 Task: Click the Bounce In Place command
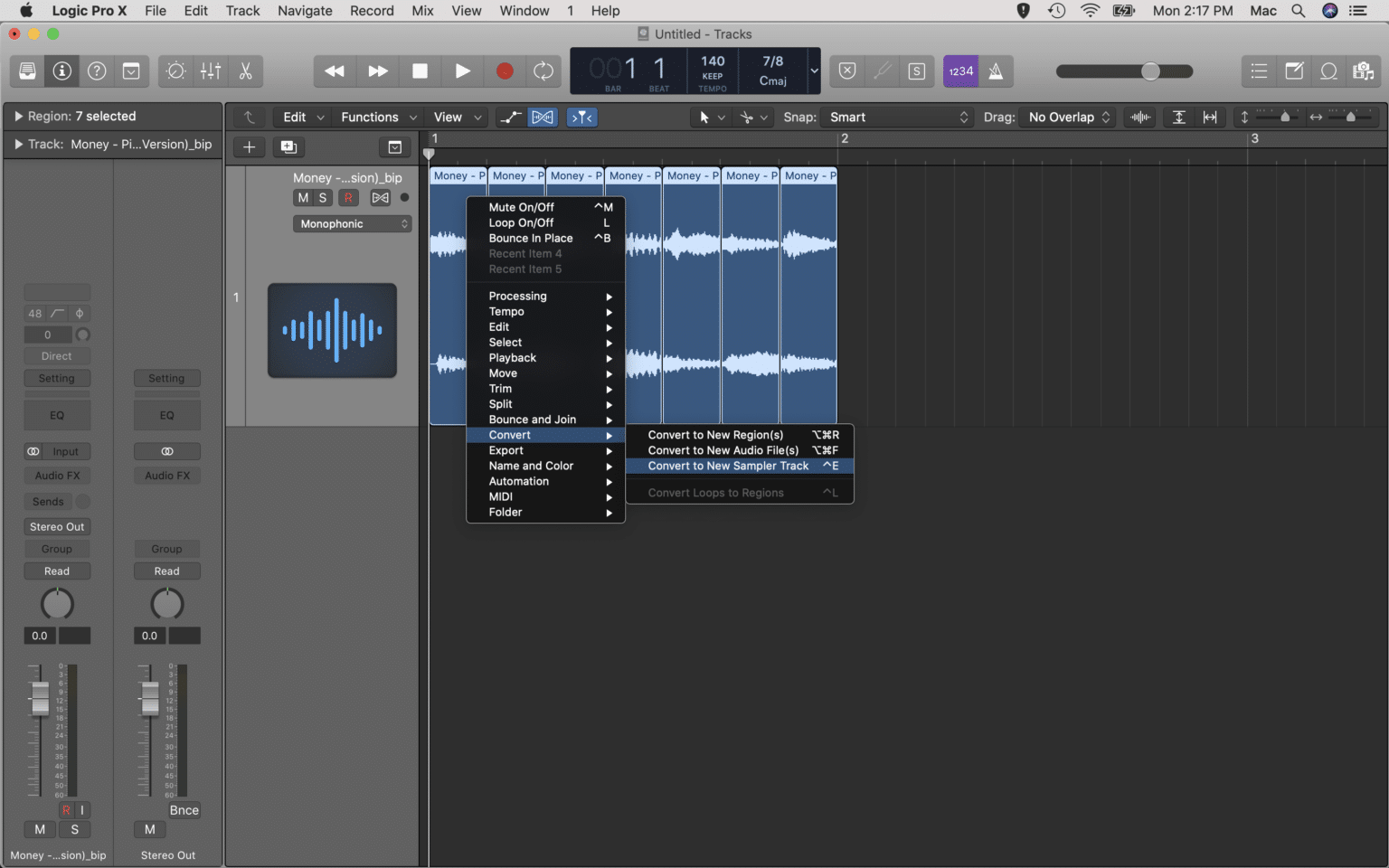click(530, 238)
